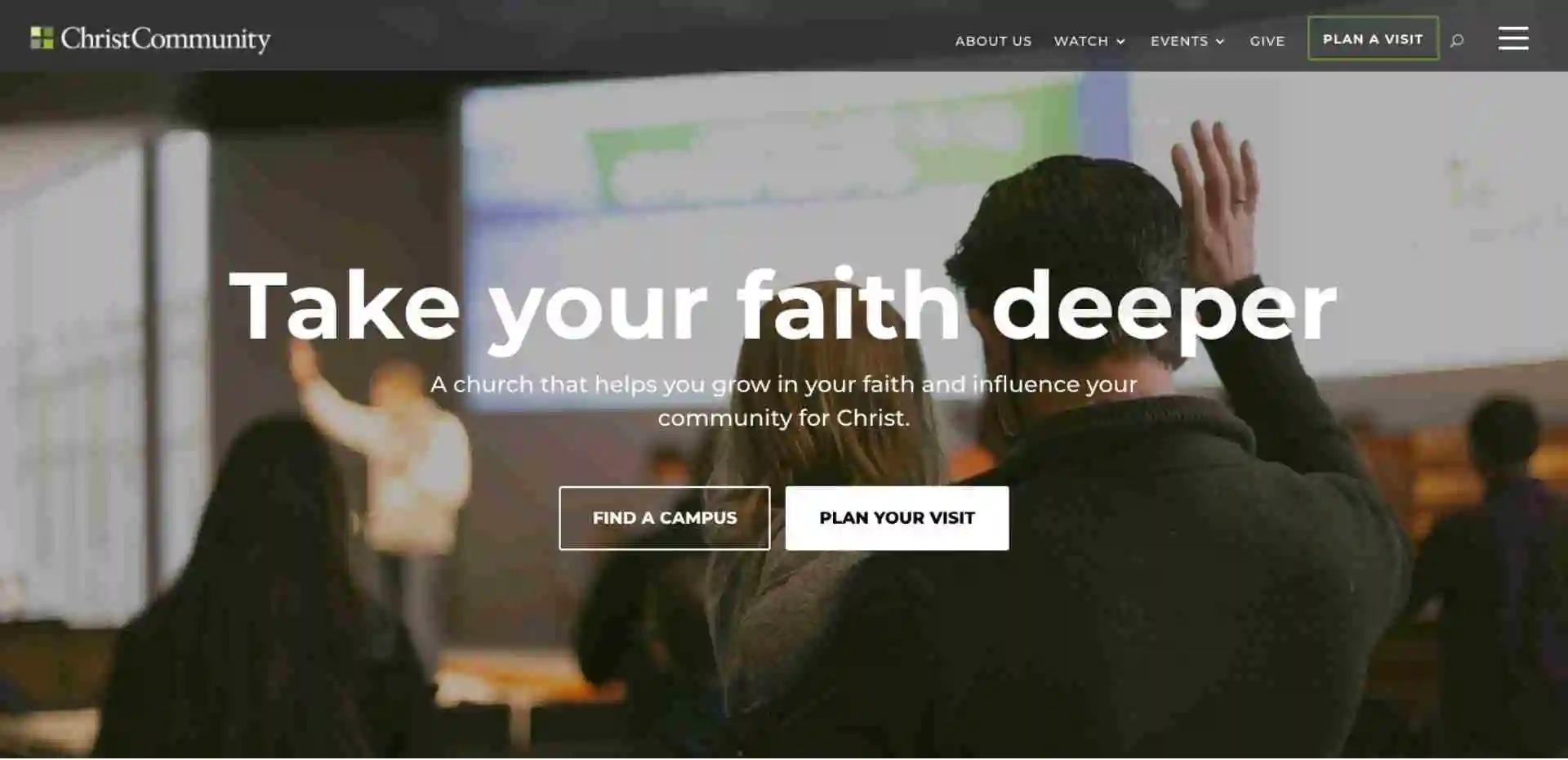Click the white Plan Your Visit button
The height and width of the screenshot is (760, 1568).
(897, 518)
